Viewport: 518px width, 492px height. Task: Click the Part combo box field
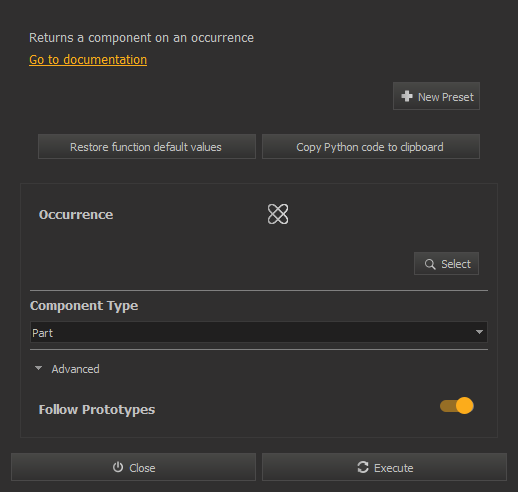click(259, 332)
